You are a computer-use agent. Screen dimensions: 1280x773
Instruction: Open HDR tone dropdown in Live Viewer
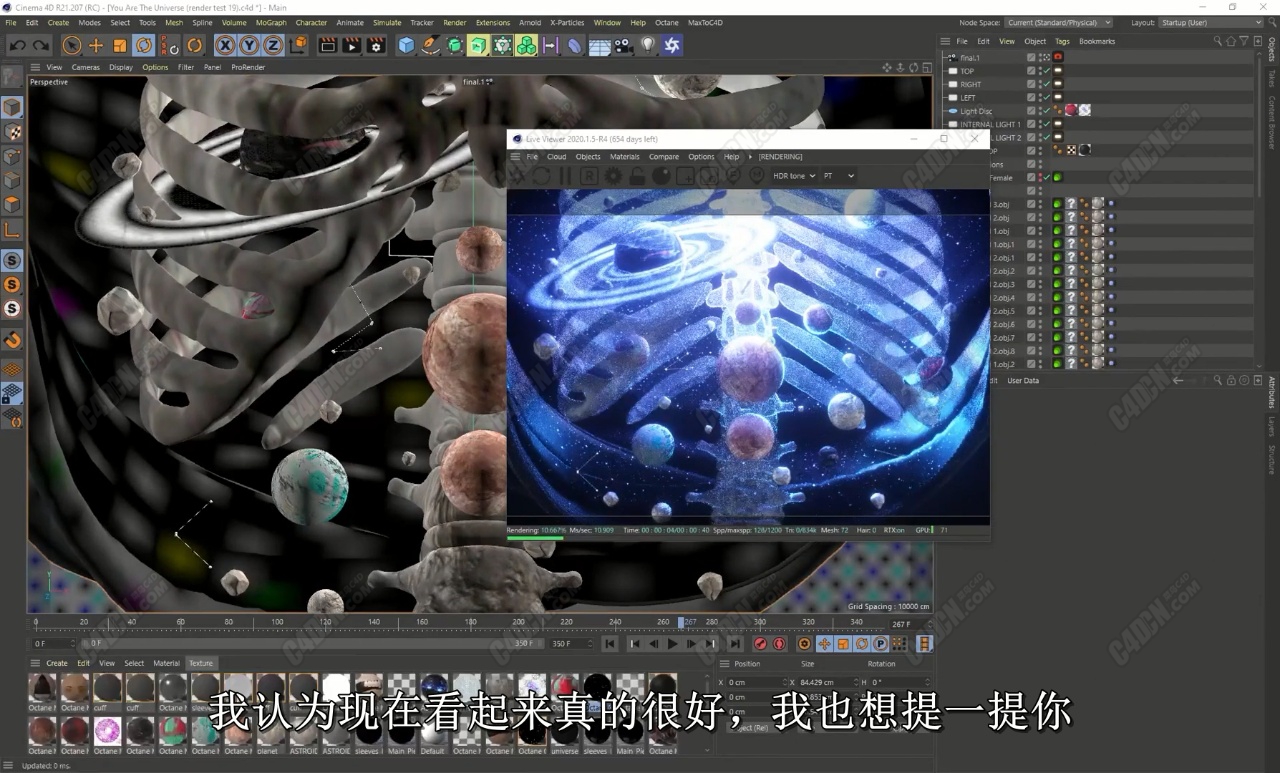[x=794, y=176]
